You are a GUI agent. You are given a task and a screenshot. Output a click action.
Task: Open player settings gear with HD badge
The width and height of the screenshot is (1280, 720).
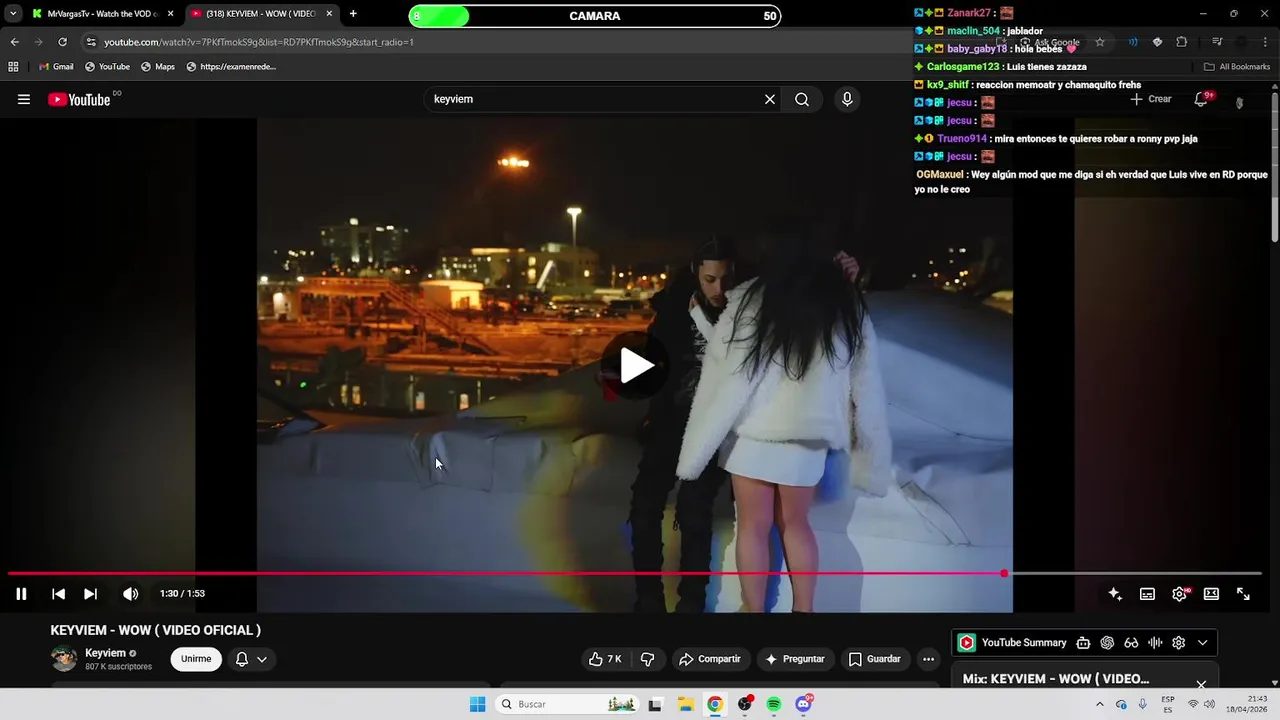[1180, 594]
